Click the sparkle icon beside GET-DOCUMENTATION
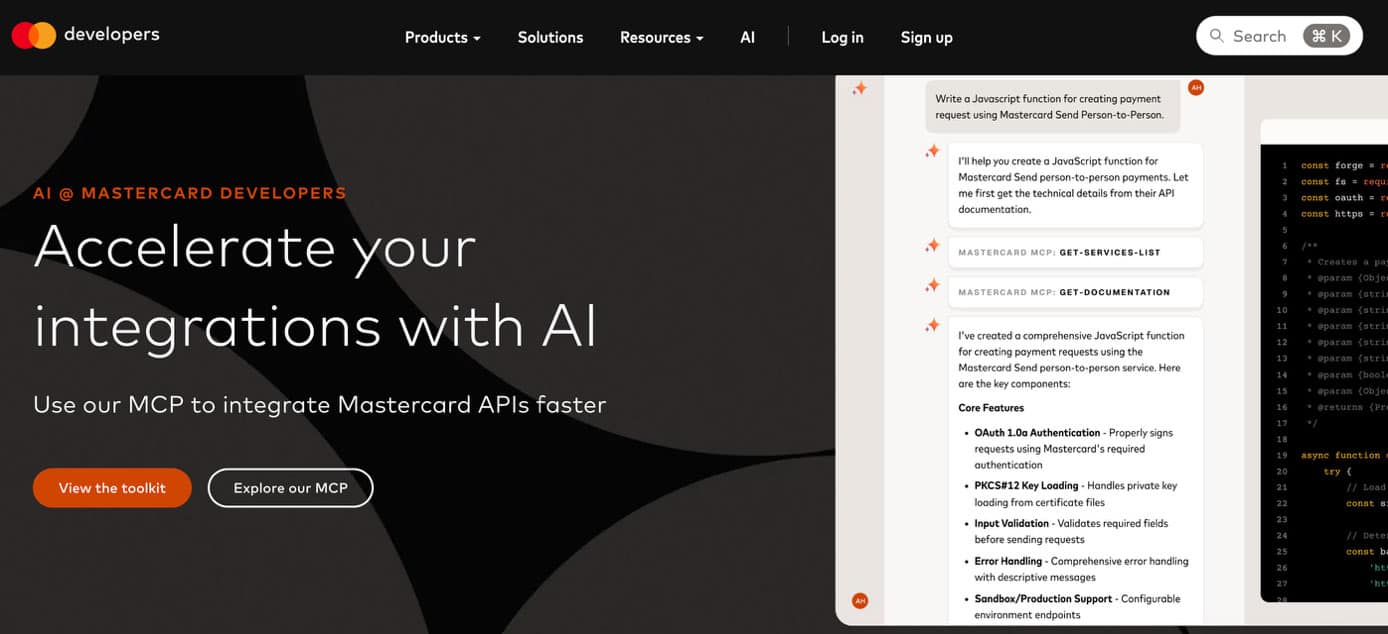 point(932,285)
